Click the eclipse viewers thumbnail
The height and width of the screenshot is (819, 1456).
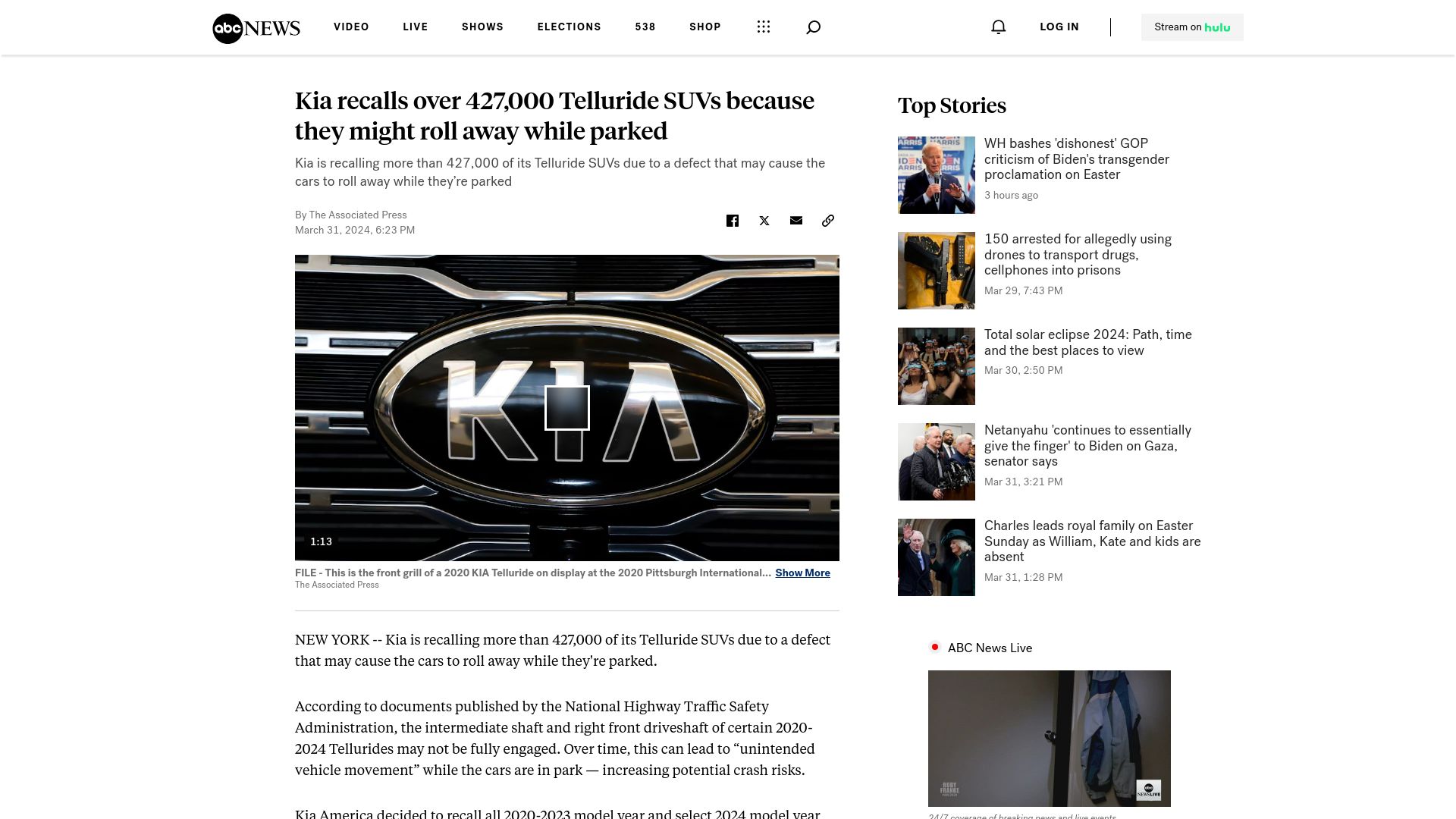click(937, 366)
